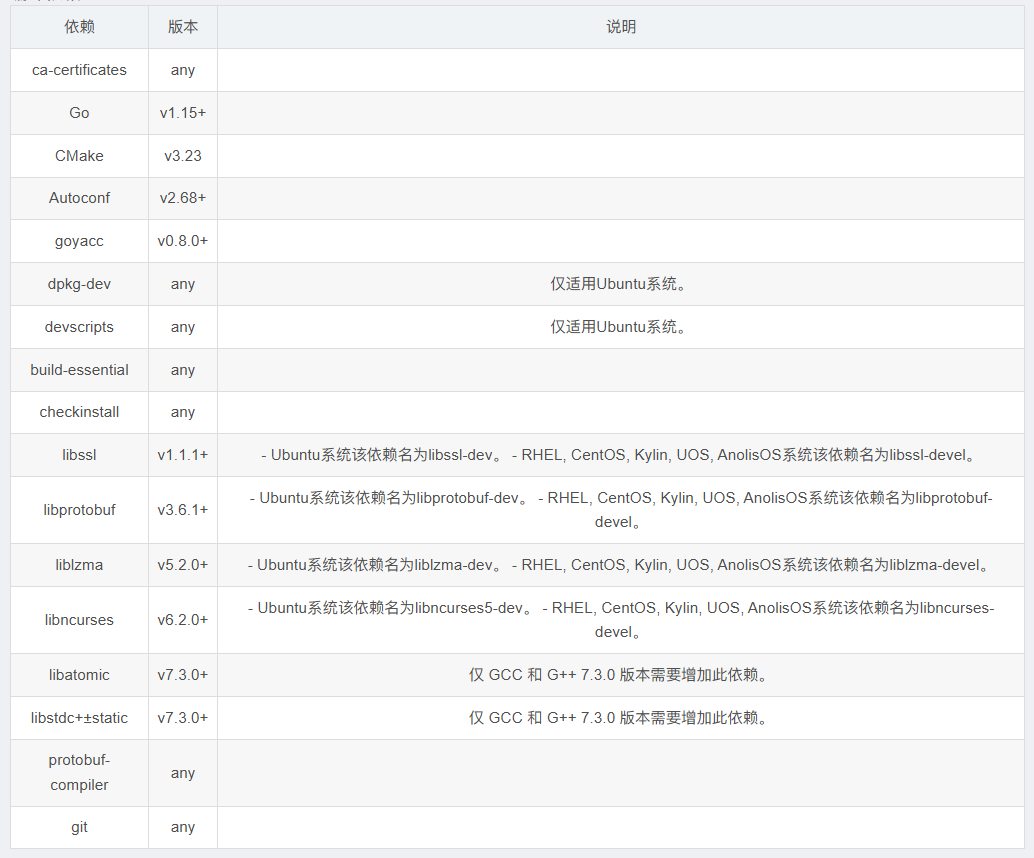1034x858 pixels.
Task: Click the 说明 column header
Action: point(620,27)
